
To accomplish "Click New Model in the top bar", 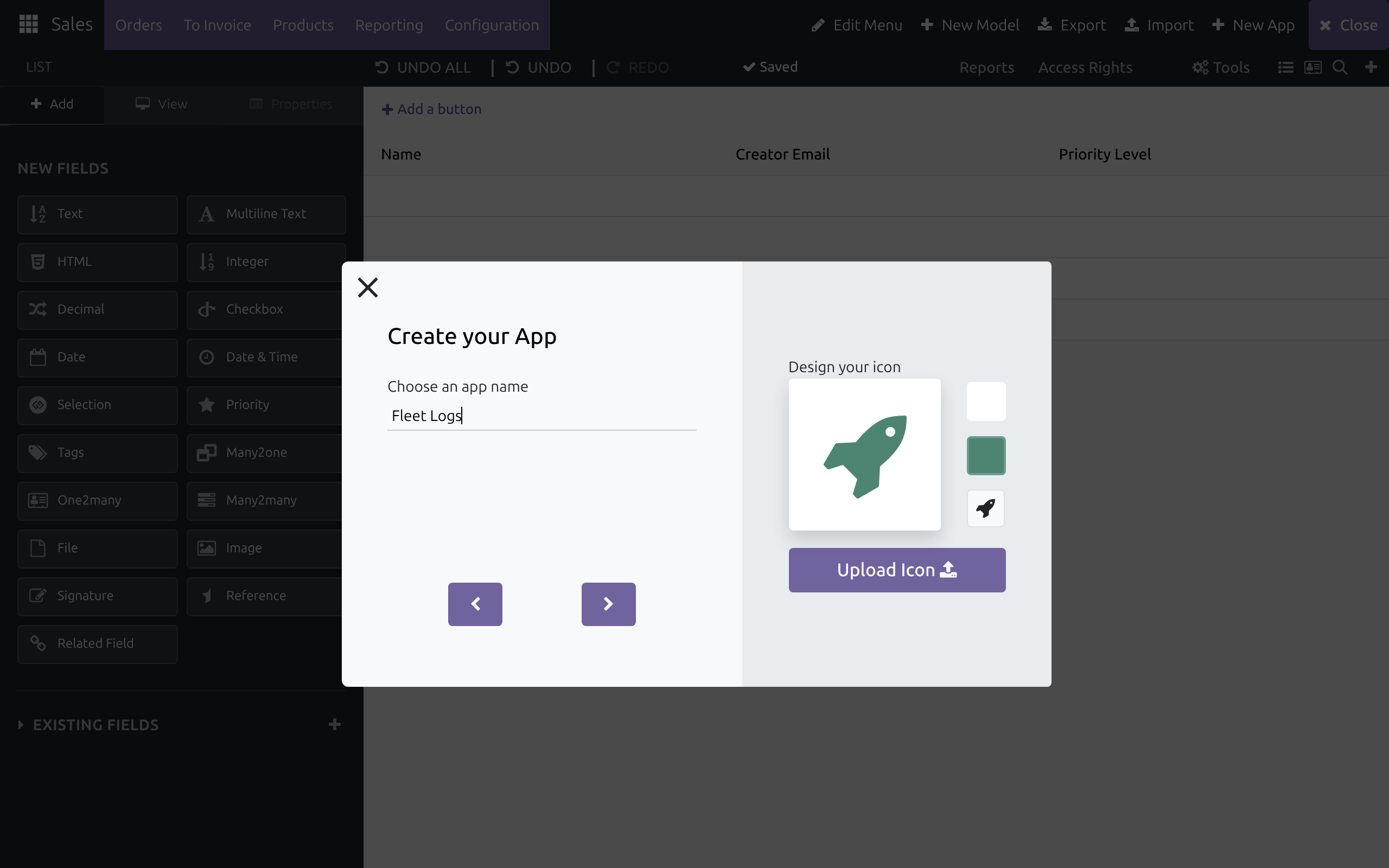I will pyautogui.click(x=970, y=25).
